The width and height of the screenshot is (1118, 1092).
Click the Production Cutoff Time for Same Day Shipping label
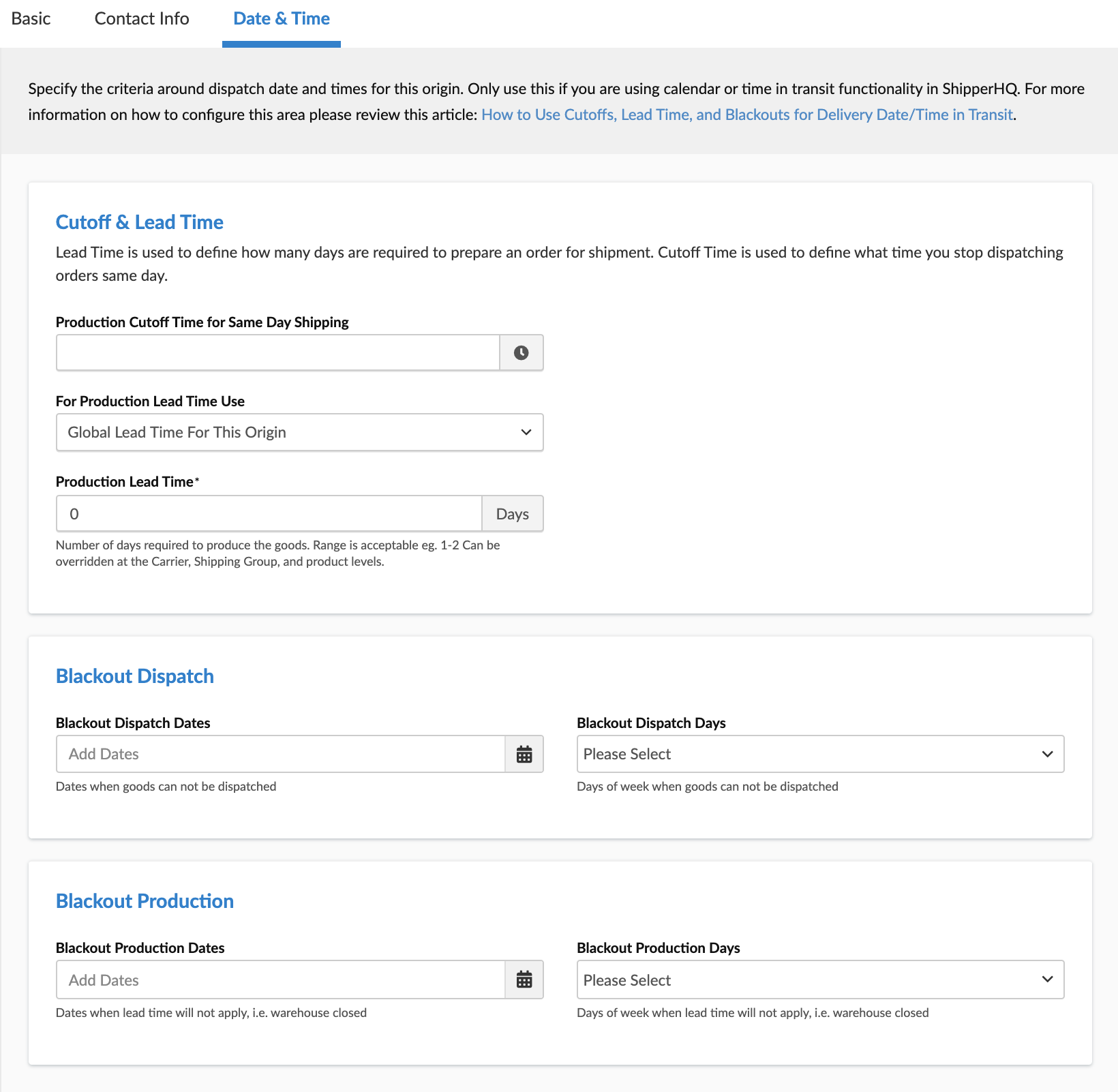202,322
